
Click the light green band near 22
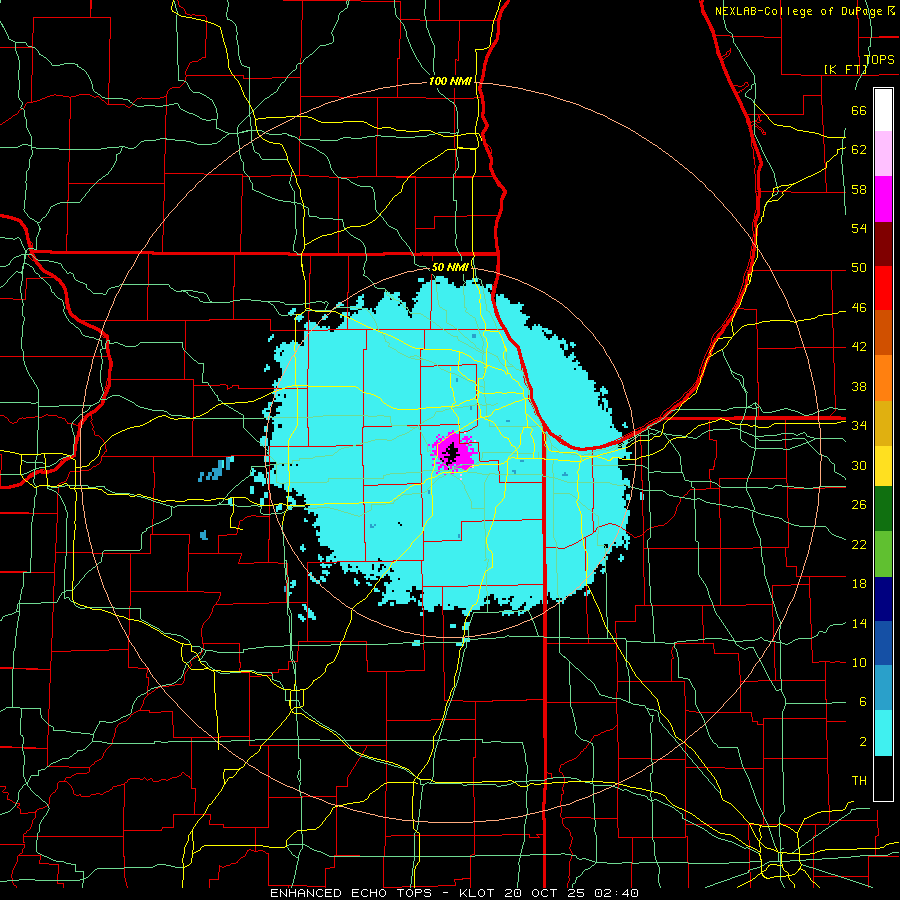tap(883, 553)
